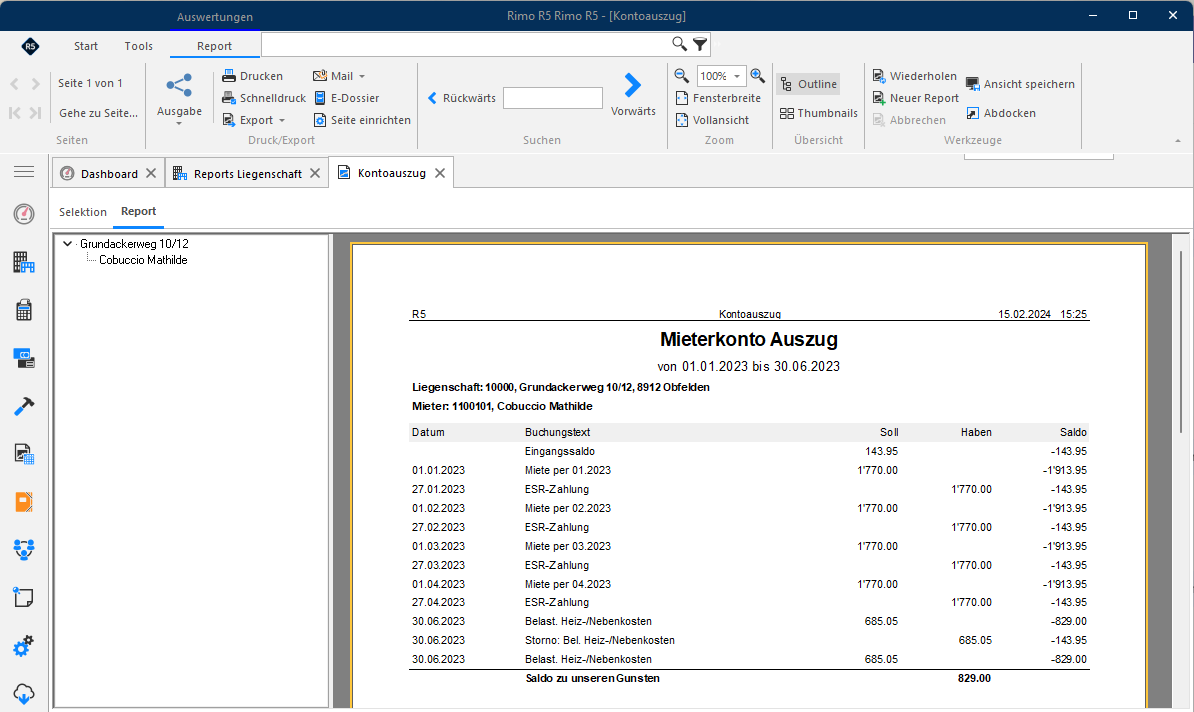The height and width of the screenshot is (712, 1194).
Task: Toggle the Outline overview panel
Action: tap(809, 84)
